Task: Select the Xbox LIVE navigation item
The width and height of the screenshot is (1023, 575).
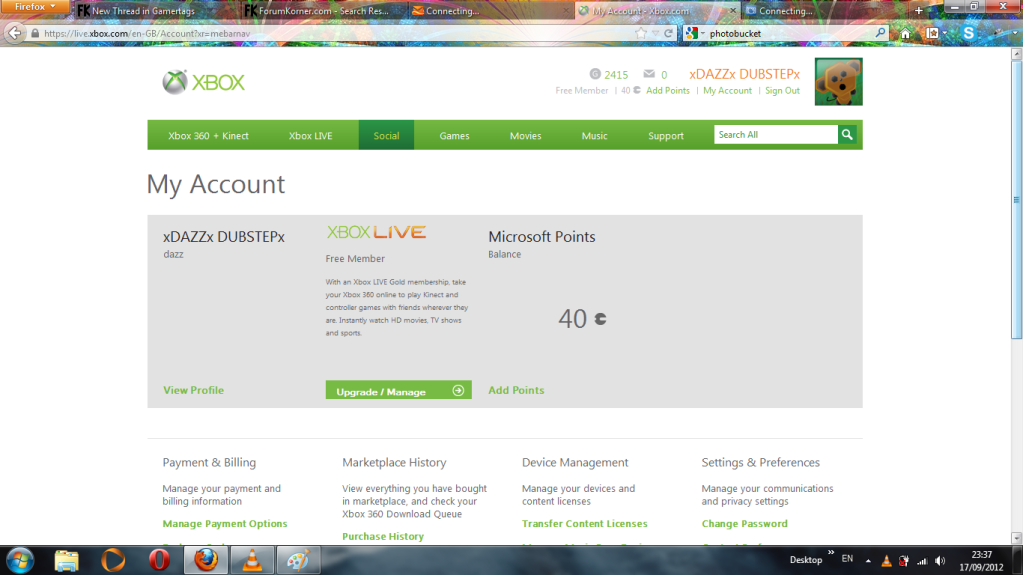Action: point(310,136)
